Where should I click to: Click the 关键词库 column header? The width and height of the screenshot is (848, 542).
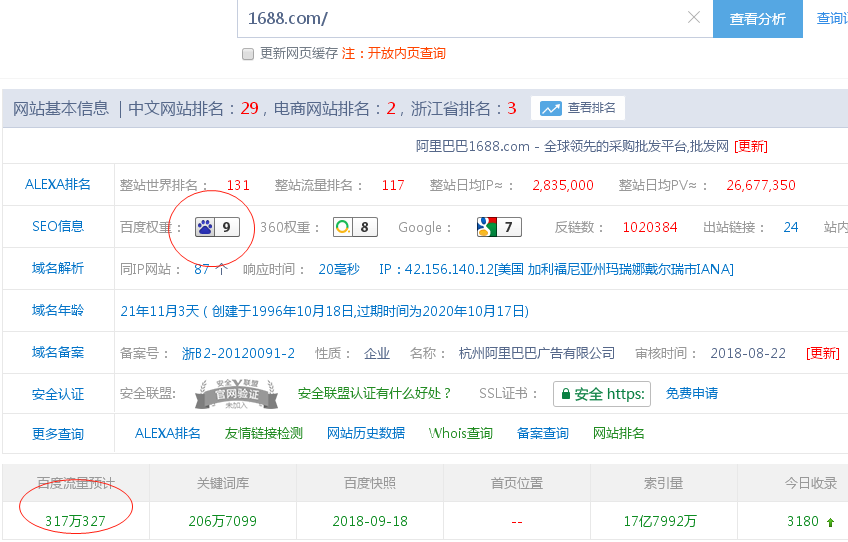pos(223,483)
